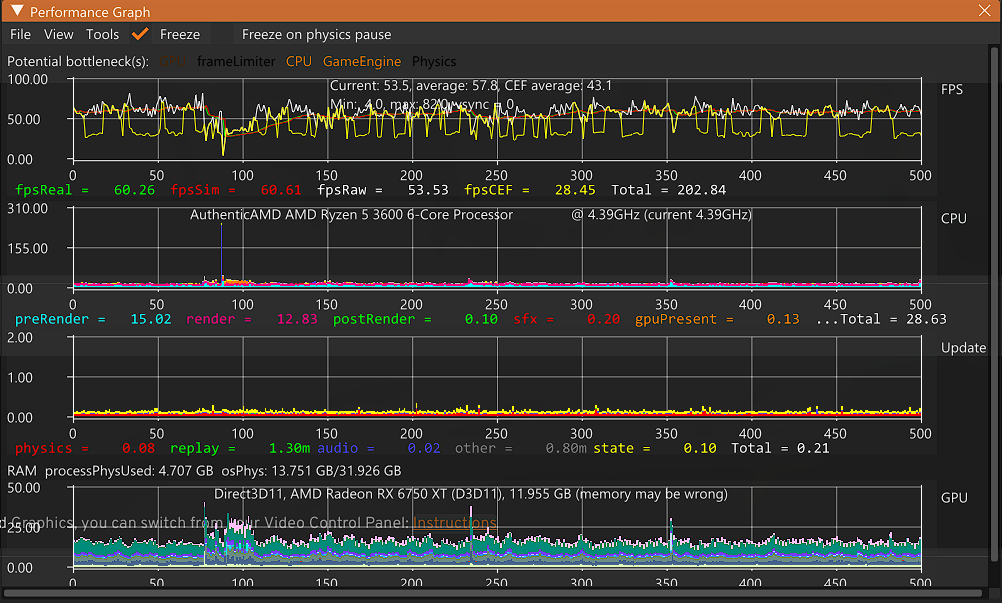Click the horizontal scrollbar at bottom
Image resolution: width=1002 pixels, height=603 pixels.
click(x=492, y=593)
